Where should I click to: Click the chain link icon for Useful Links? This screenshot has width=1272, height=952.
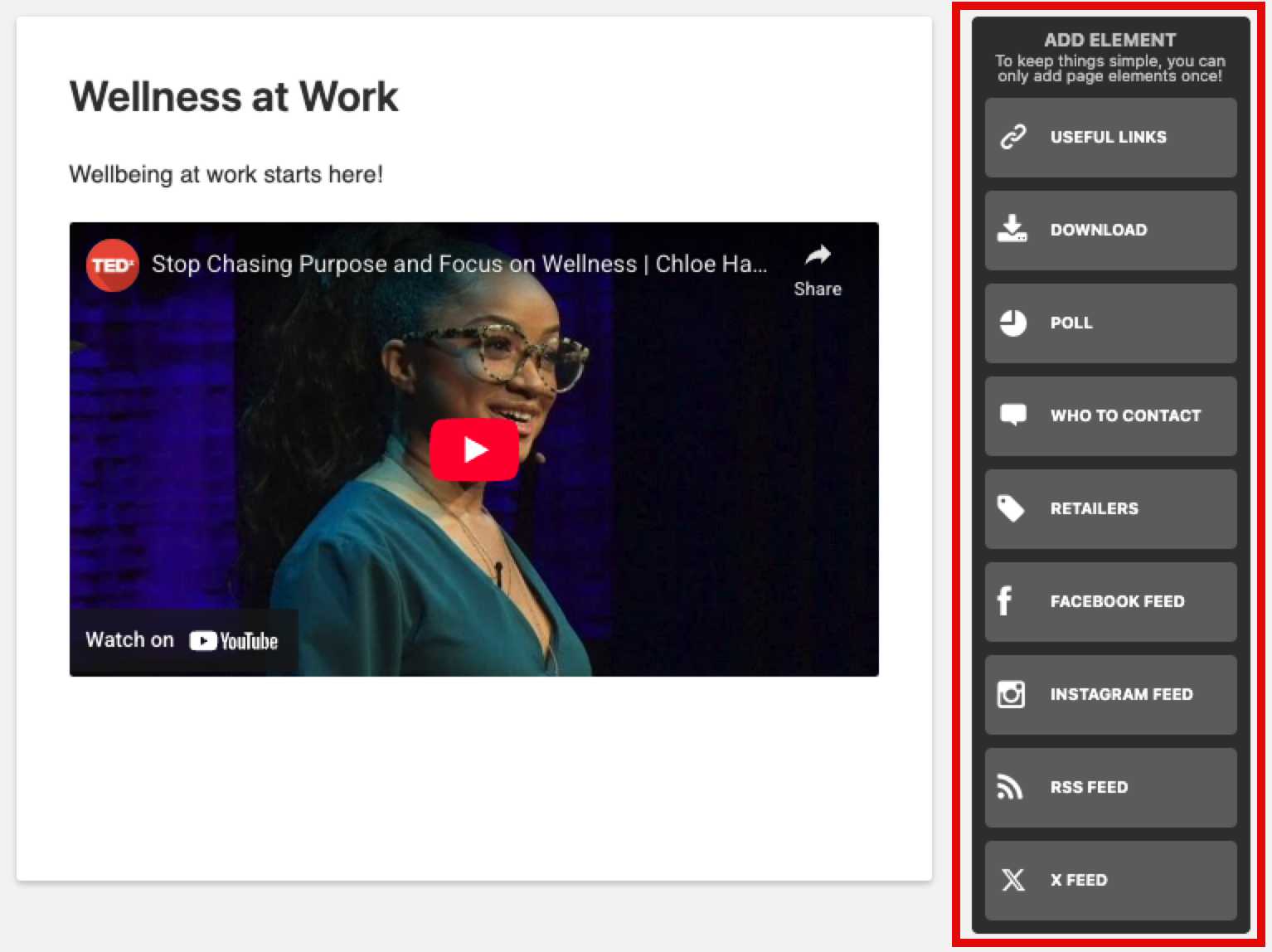point(1012,137)
